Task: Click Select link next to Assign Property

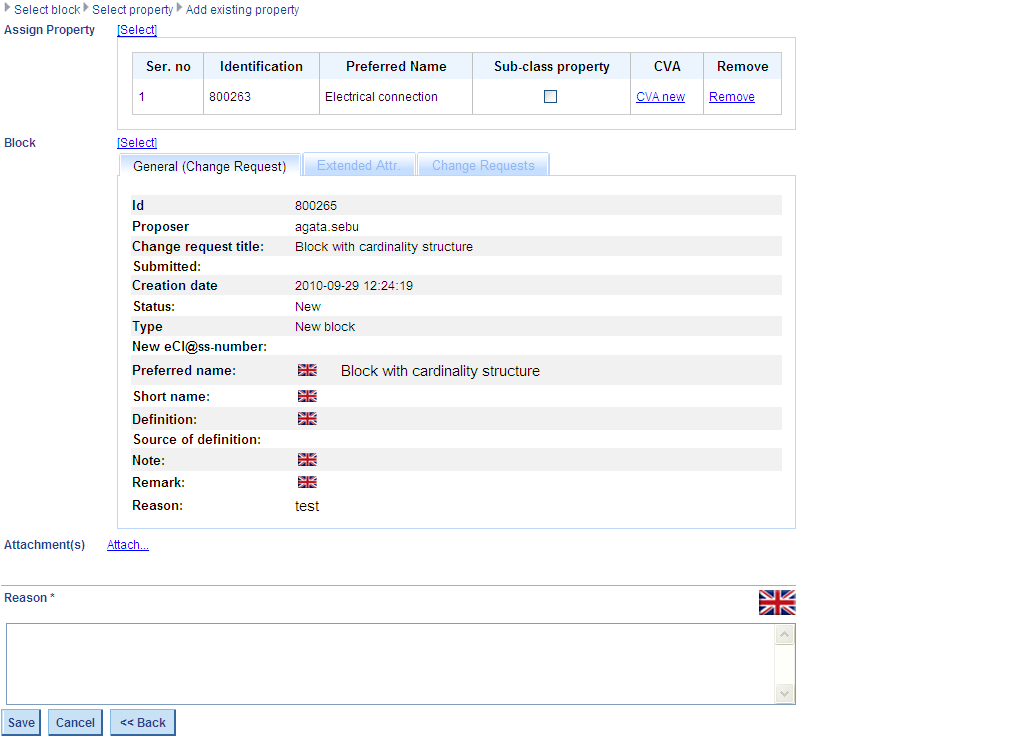Action: click(137, 30)
